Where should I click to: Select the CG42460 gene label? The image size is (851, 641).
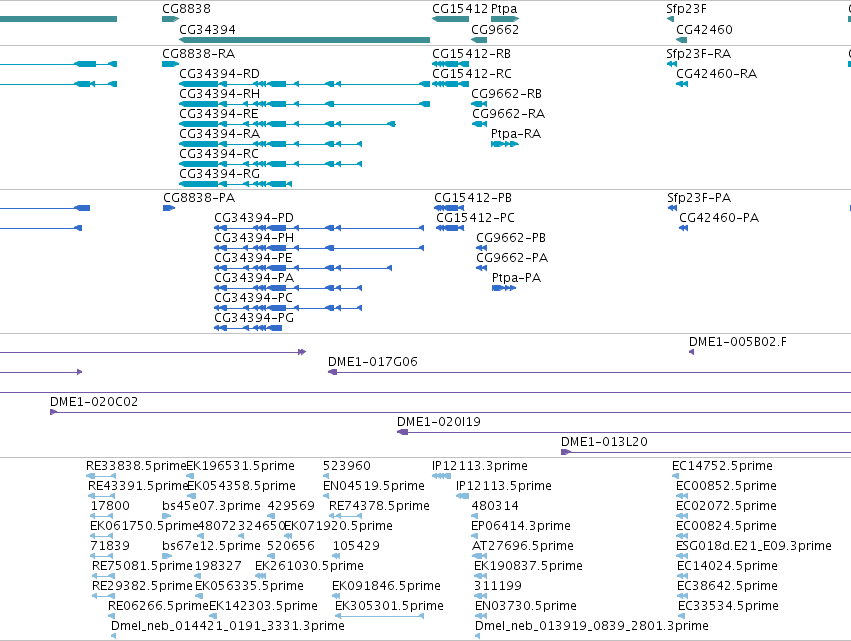point(704,30)
